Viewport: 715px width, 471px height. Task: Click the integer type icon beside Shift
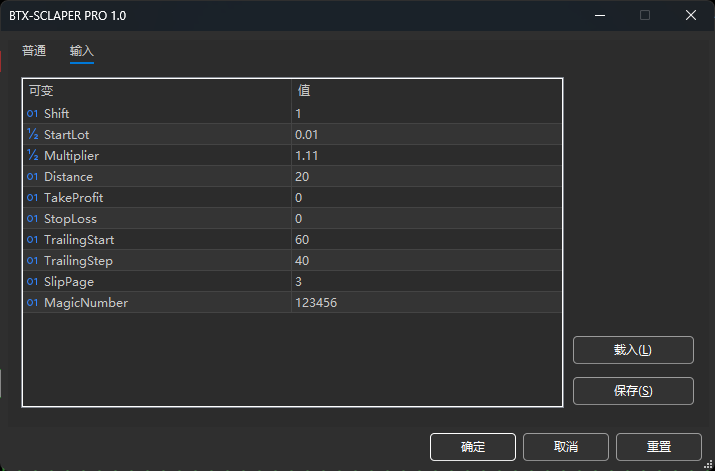[32, 114]
